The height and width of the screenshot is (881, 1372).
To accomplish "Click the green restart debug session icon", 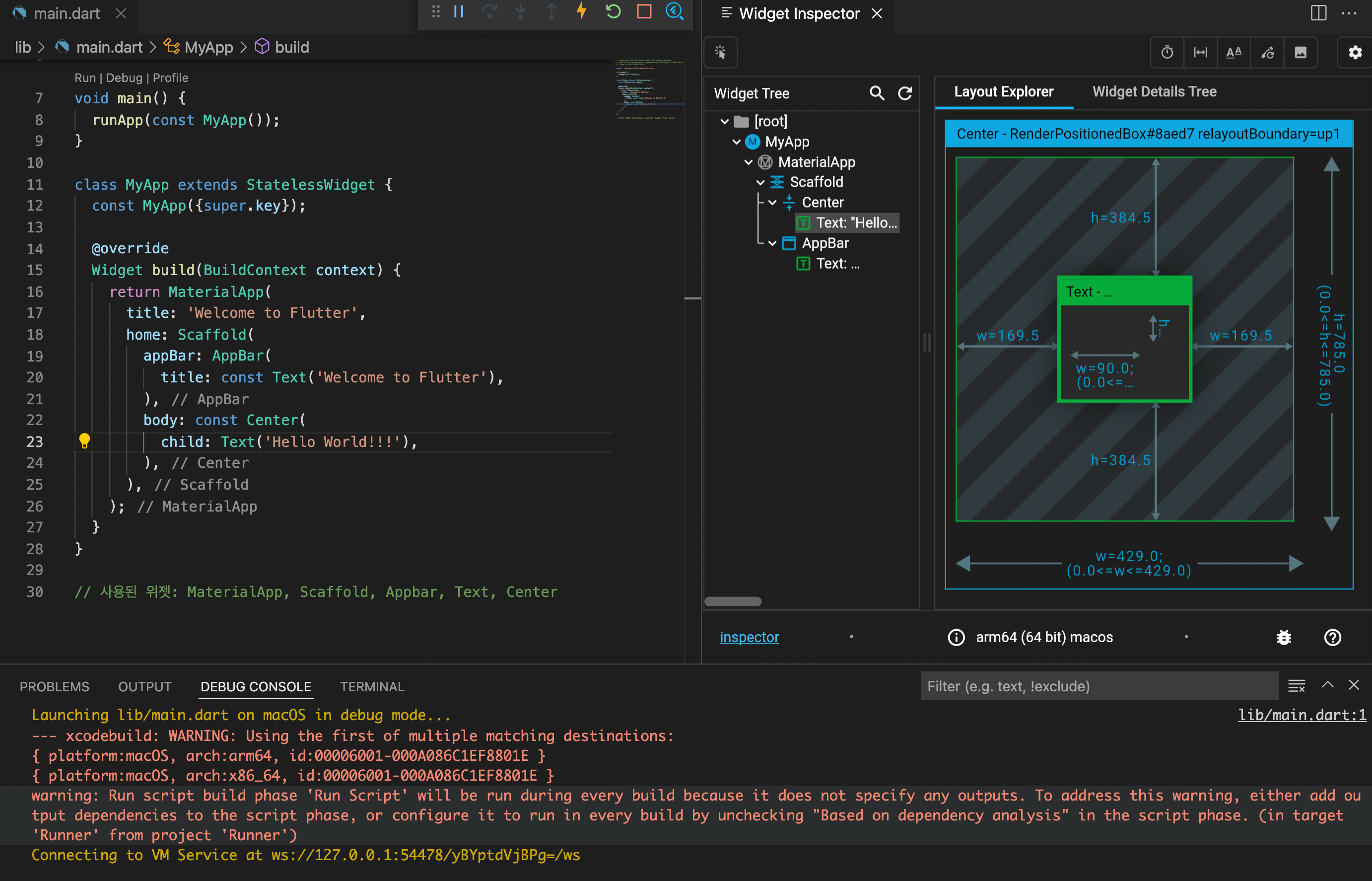I will (x=613, y=11).
